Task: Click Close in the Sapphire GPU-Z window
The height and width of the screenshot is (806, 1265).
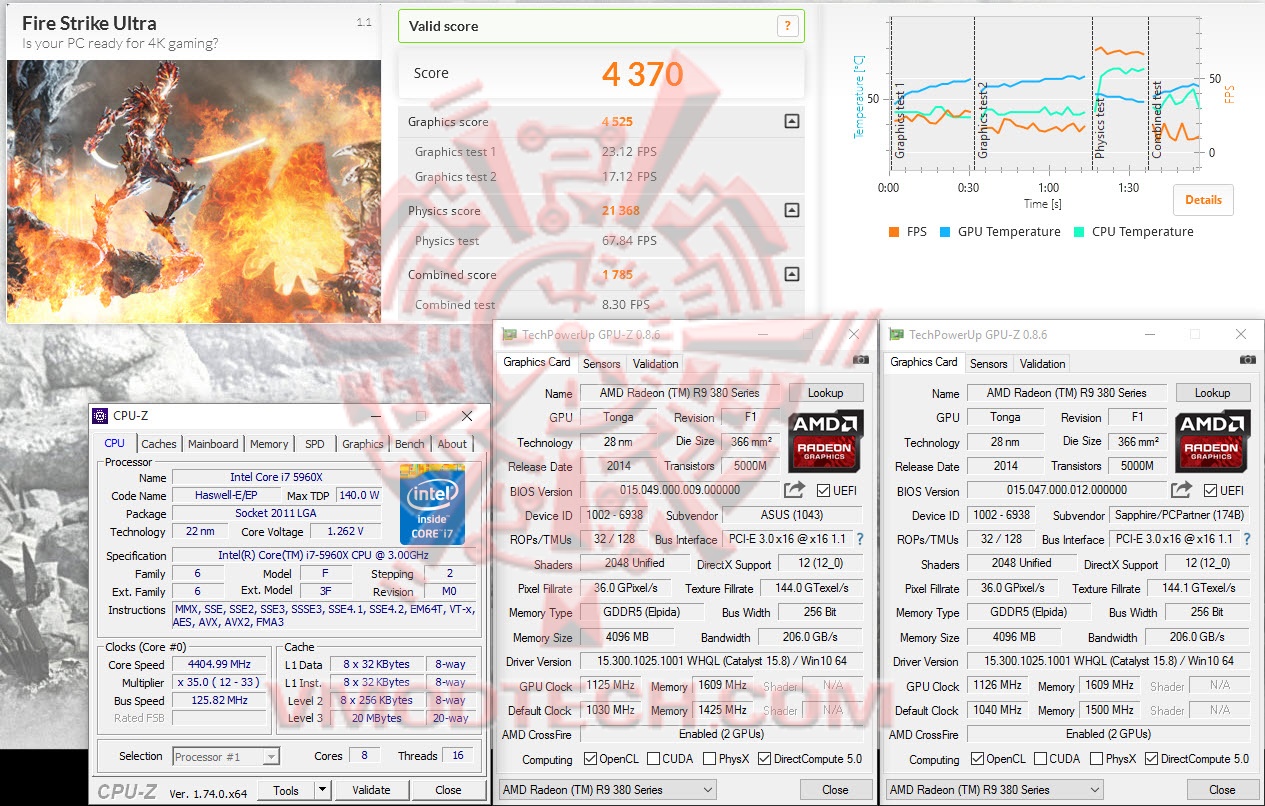Action: coord(1222,789)
